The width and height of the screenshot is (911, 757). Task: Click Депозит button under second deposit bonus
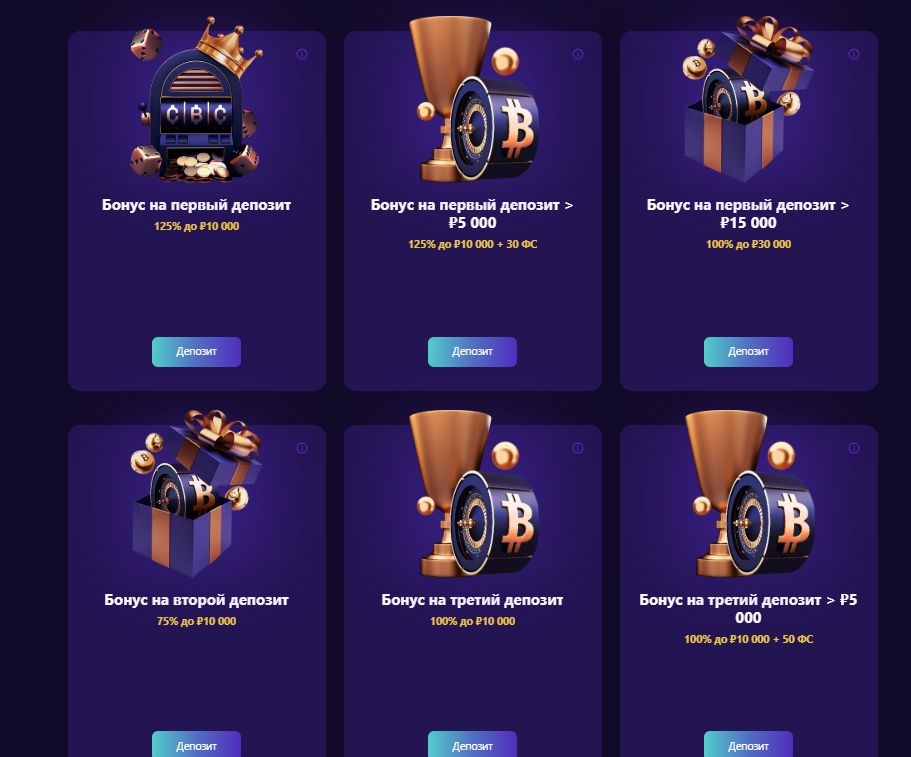196,744
